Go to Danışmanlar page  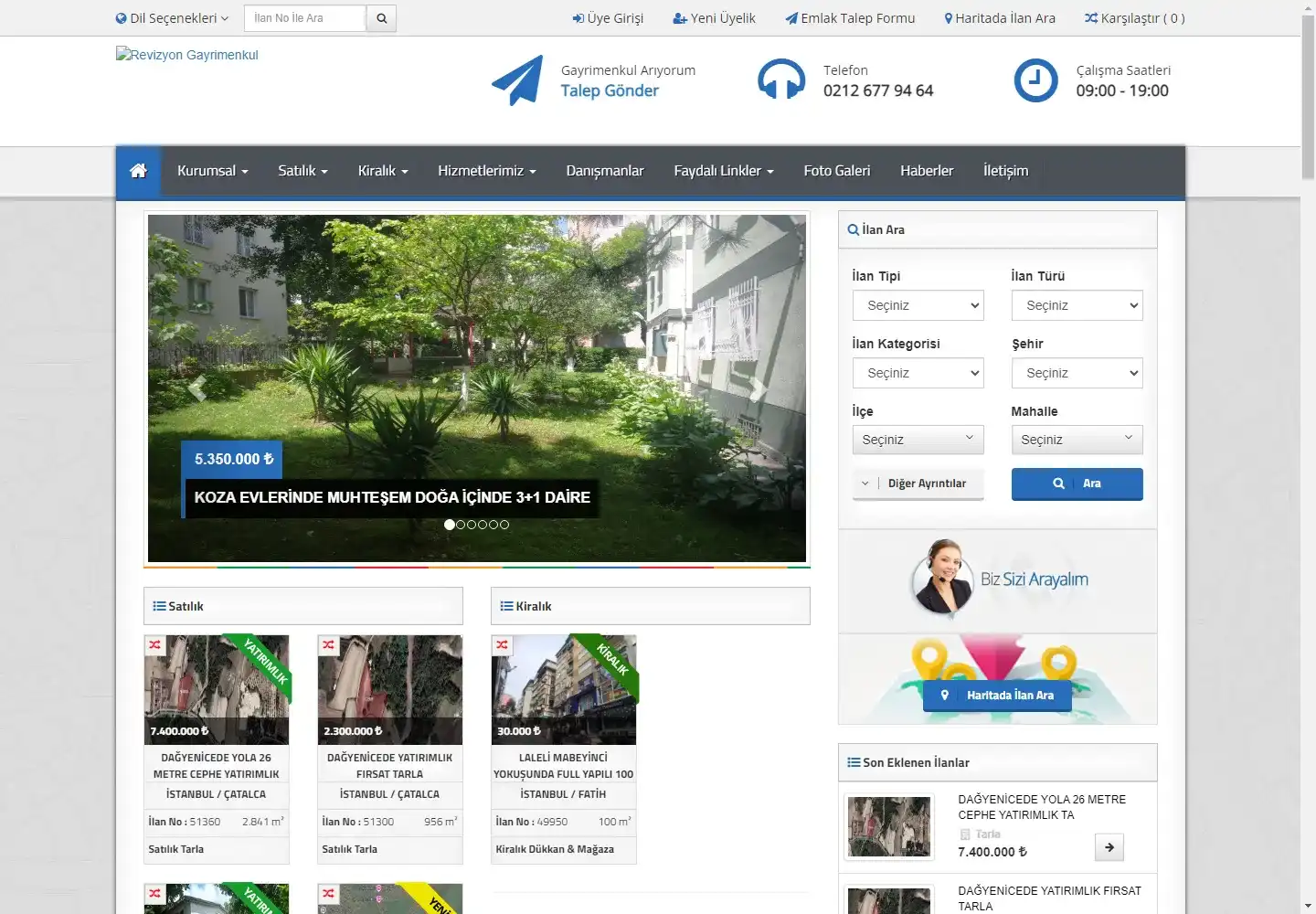[605, 171]
